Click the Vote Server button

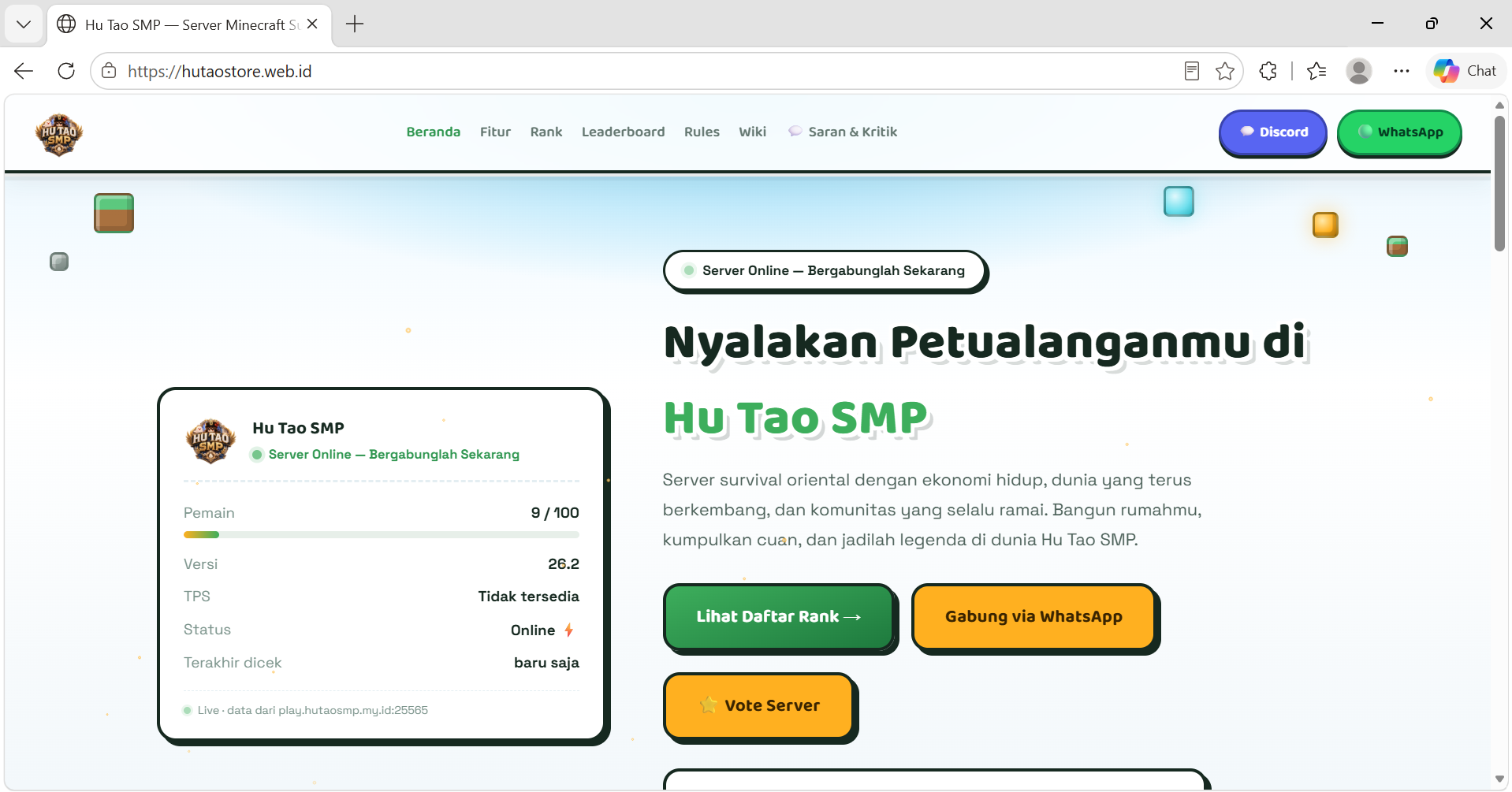[x=759, y=705]
